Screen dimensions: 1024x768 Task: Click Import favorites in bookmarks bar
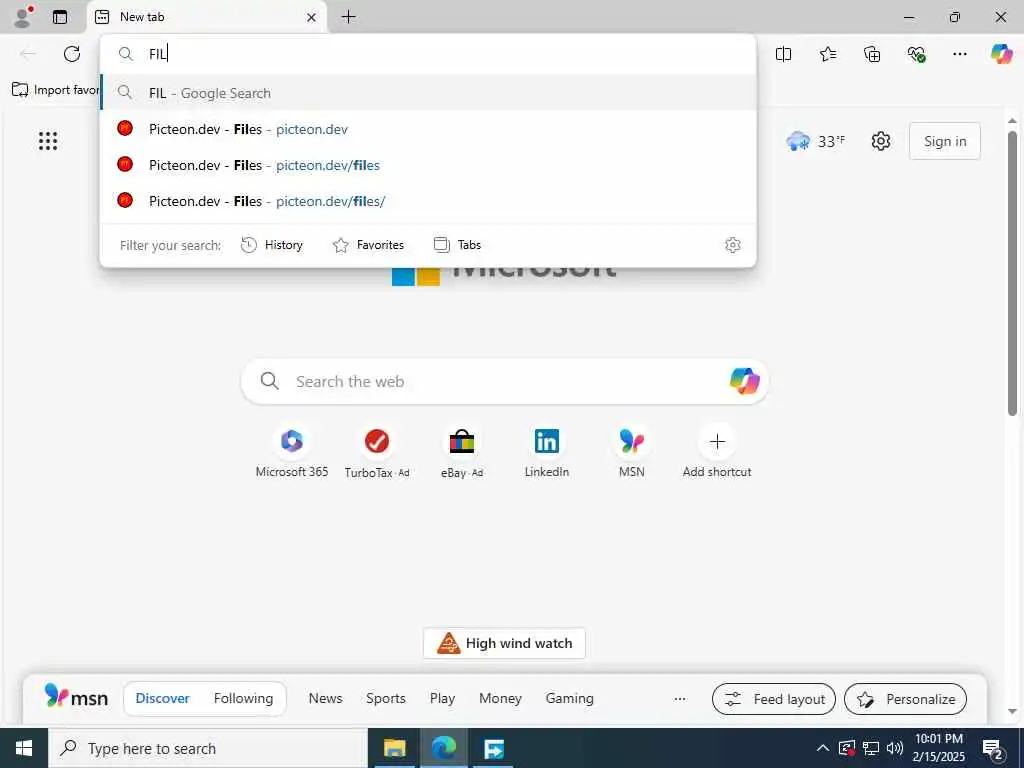(x=56, y=89)
